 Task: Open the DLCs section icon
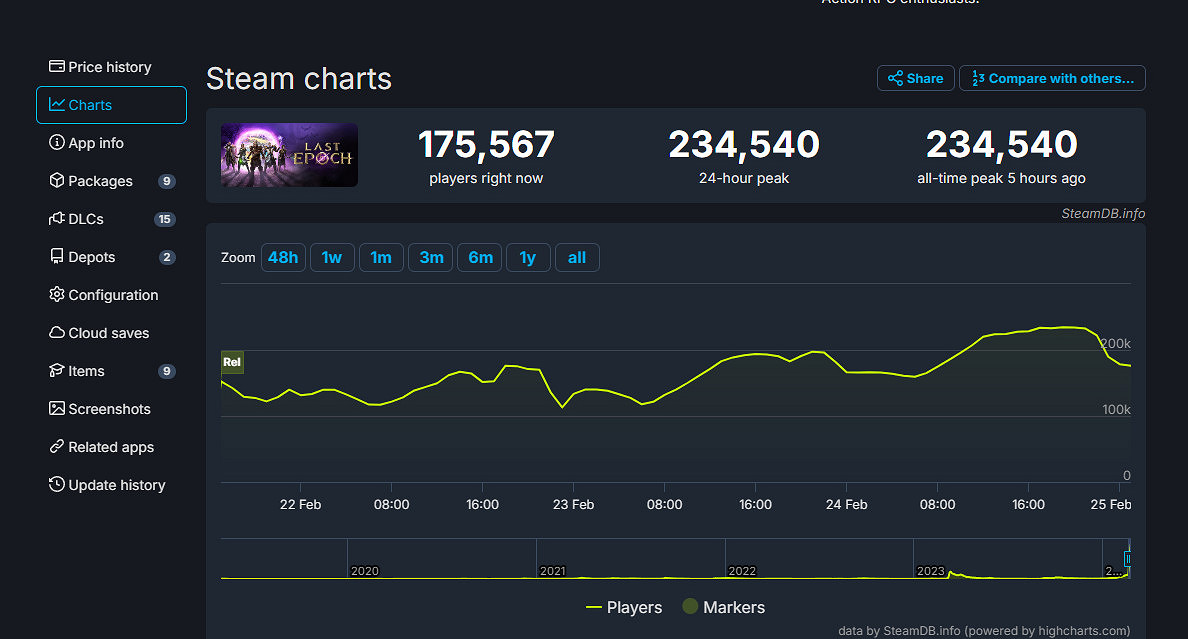pos(58,219)
